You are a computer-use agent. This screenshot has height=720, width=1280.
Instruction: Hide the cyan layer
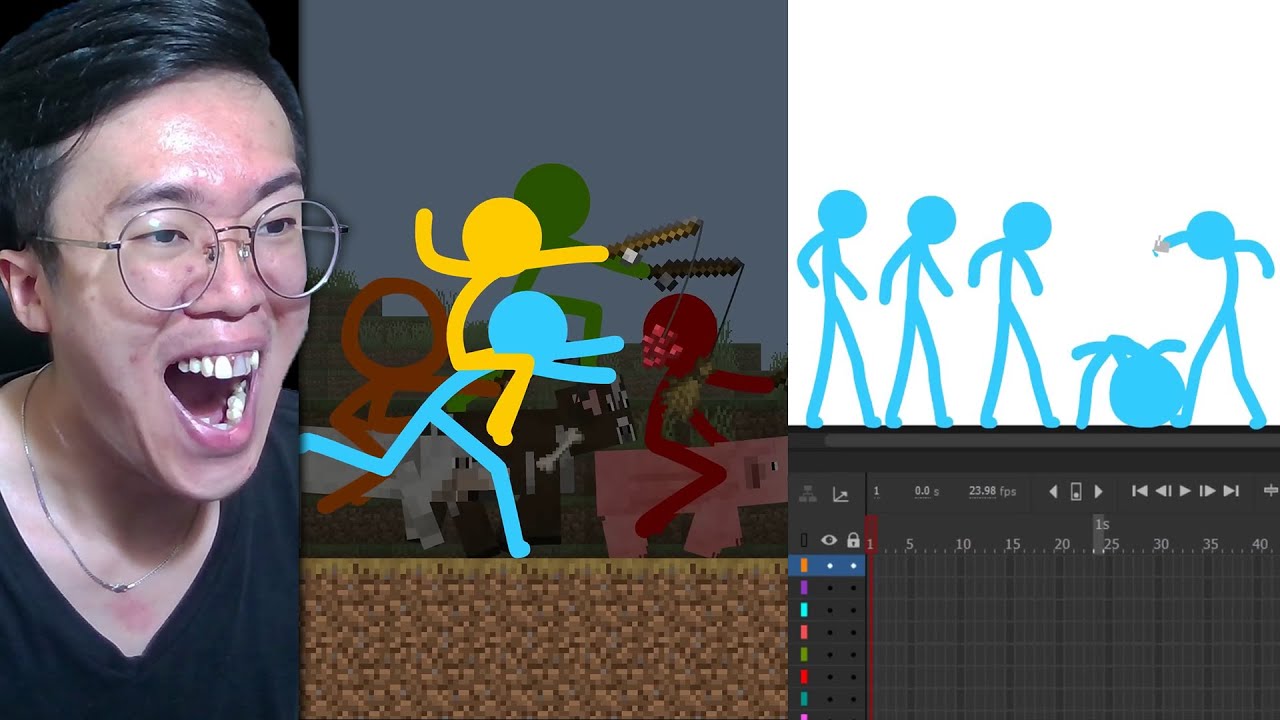coord(829,610)
